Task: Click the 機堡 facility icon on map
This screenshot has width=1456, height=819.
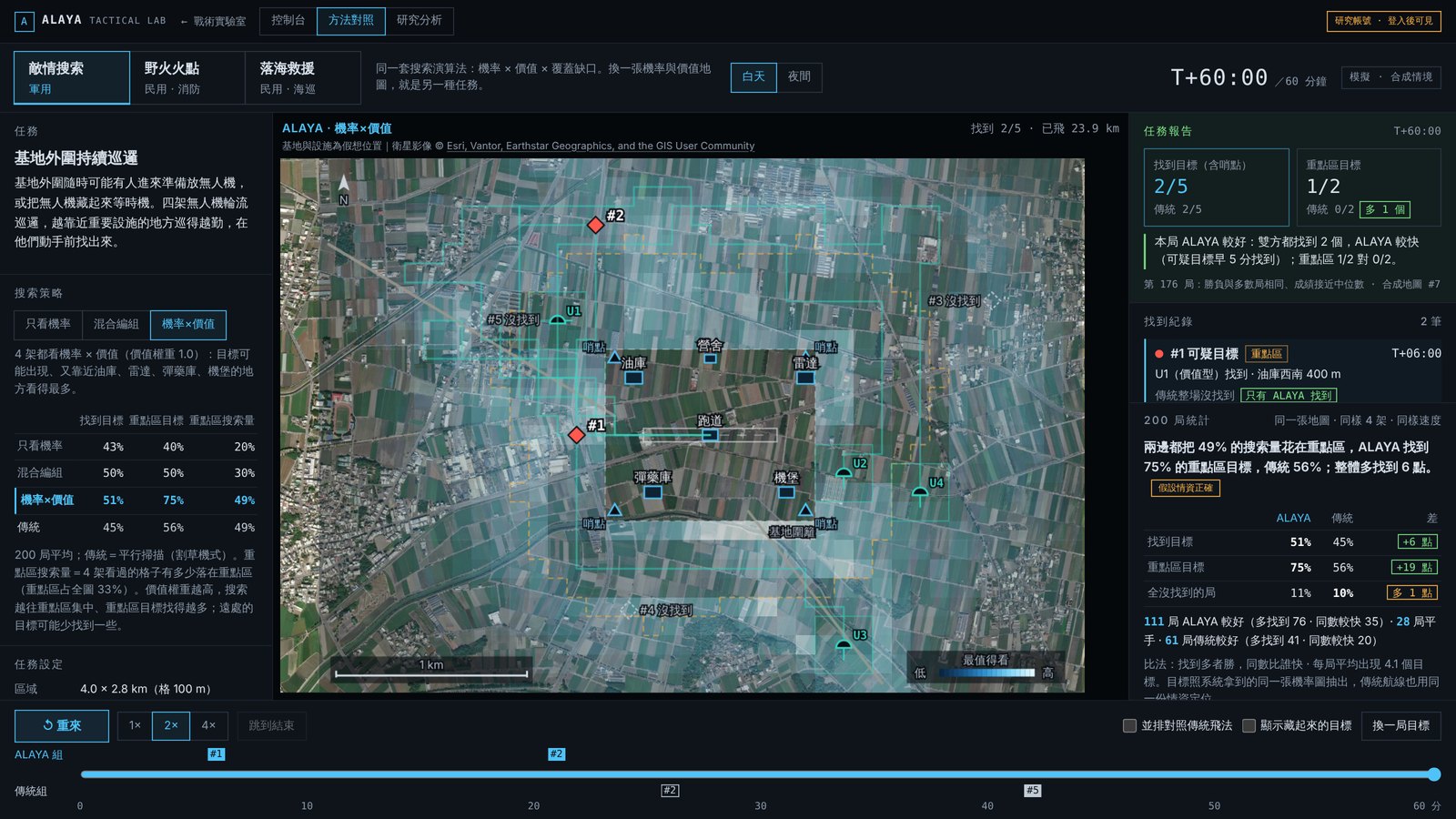Action: tap(786, 492)
